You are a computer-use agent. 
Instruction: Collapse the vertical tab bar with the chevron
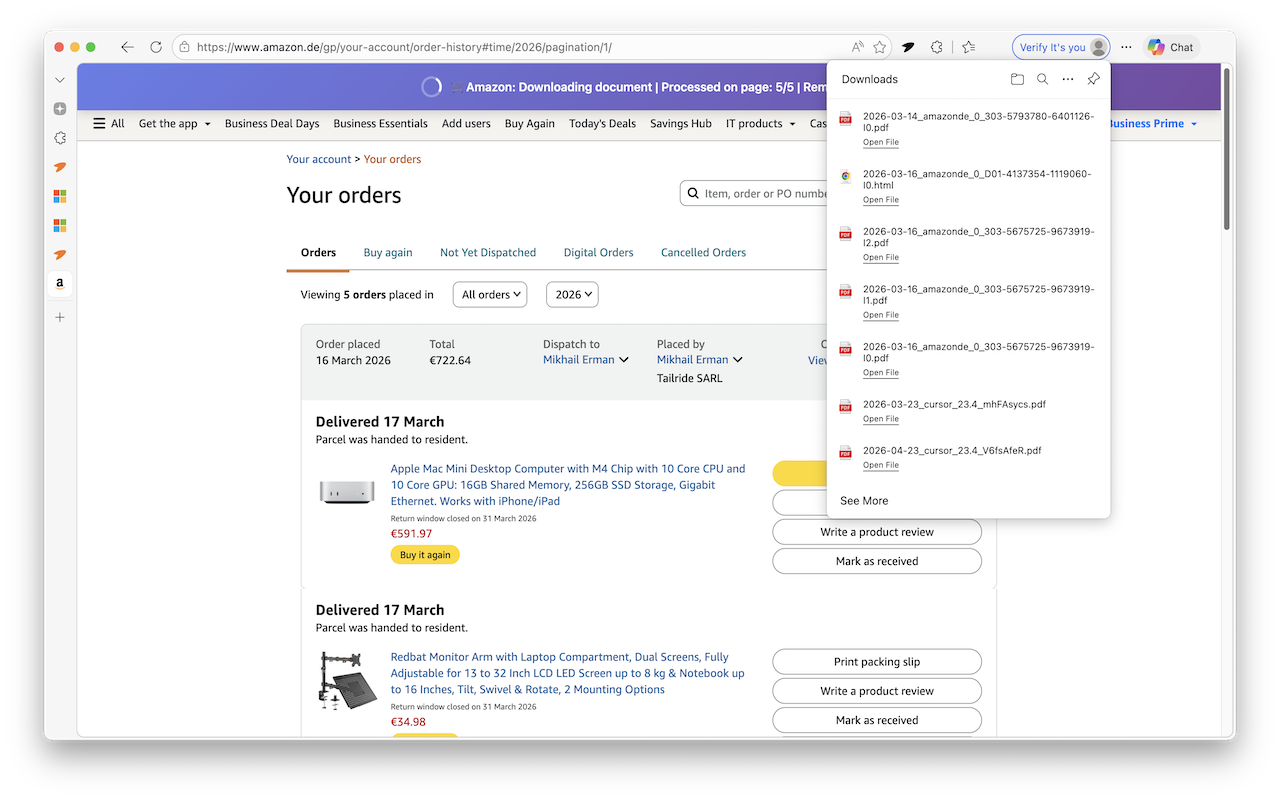60,80
